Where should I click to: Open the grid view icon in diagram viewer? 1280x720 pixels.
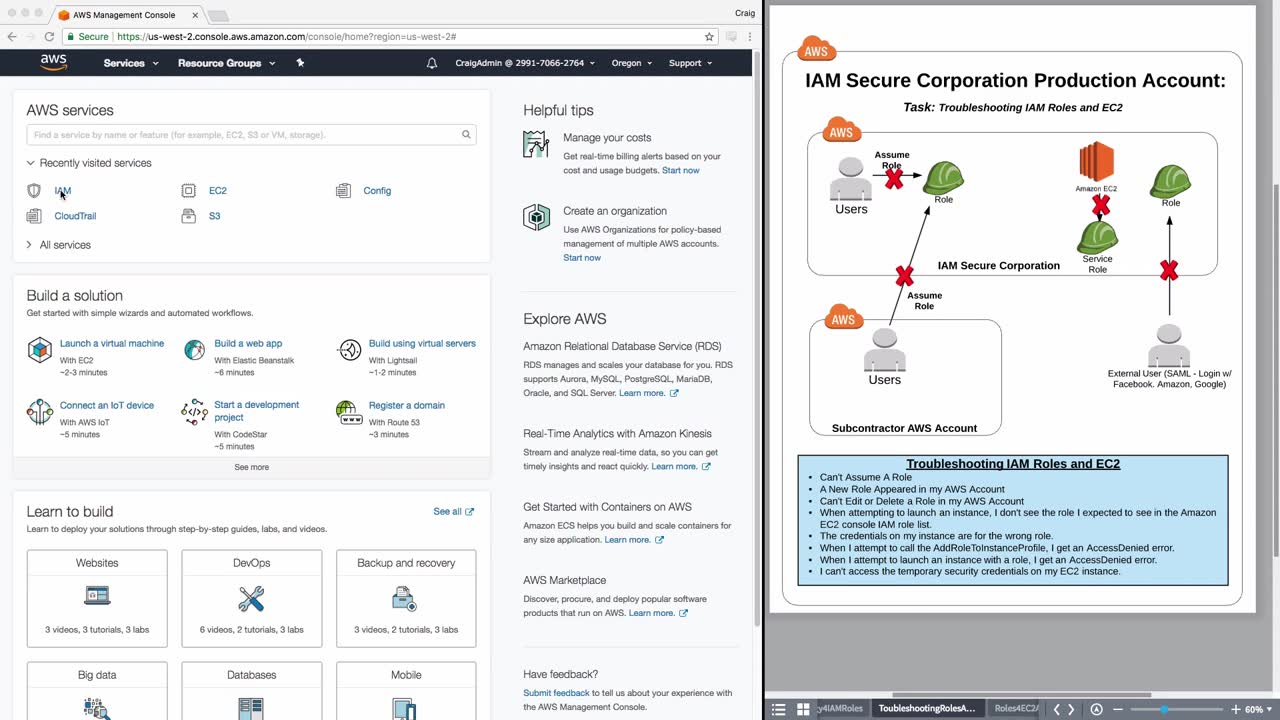(x=803, y=709)
